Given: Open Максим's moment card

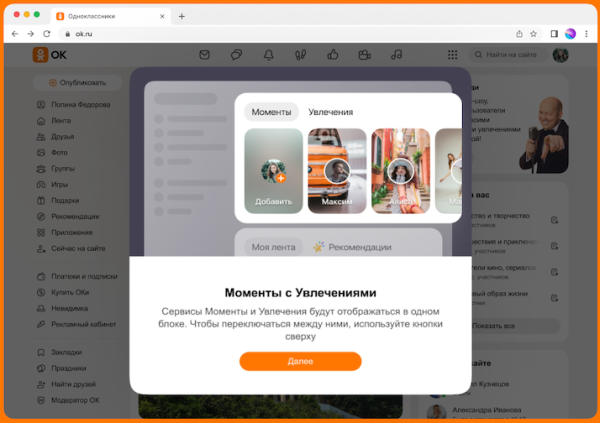Looking at the screenshot, I should tap(337, 171).
